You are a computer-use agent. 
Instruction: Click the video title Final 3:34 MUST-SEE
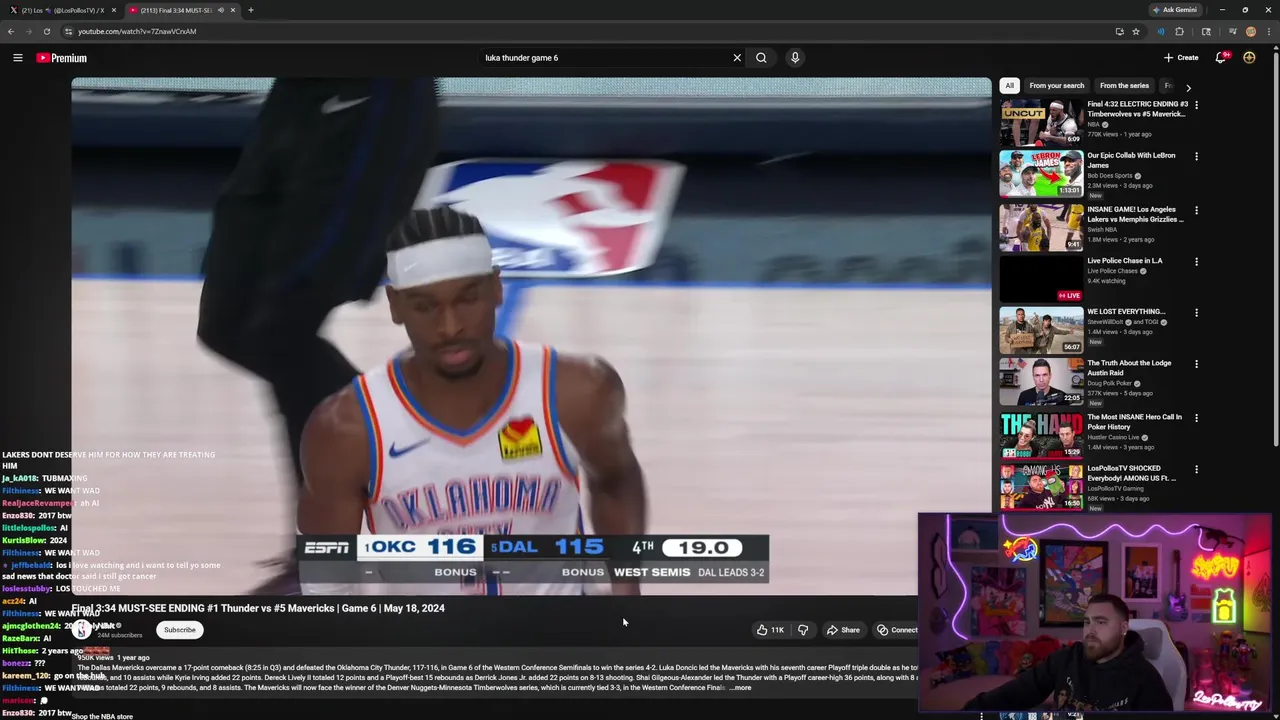tap(258, 608)
